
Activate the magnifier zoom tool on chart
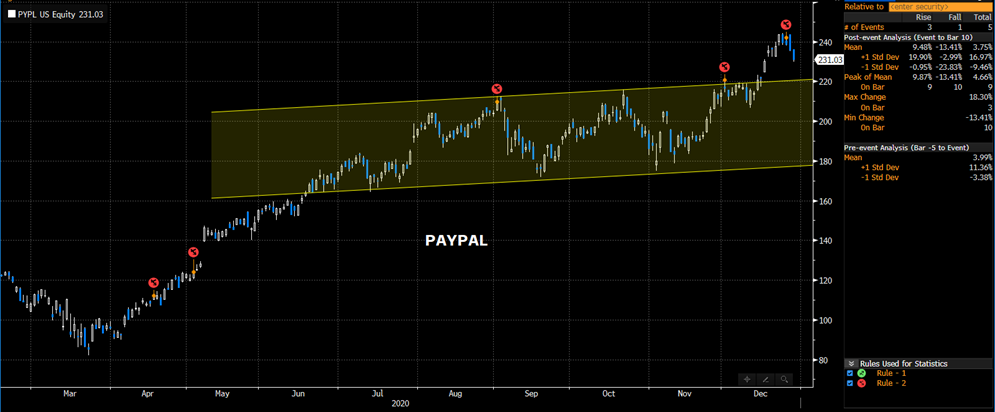coord(784,379)
